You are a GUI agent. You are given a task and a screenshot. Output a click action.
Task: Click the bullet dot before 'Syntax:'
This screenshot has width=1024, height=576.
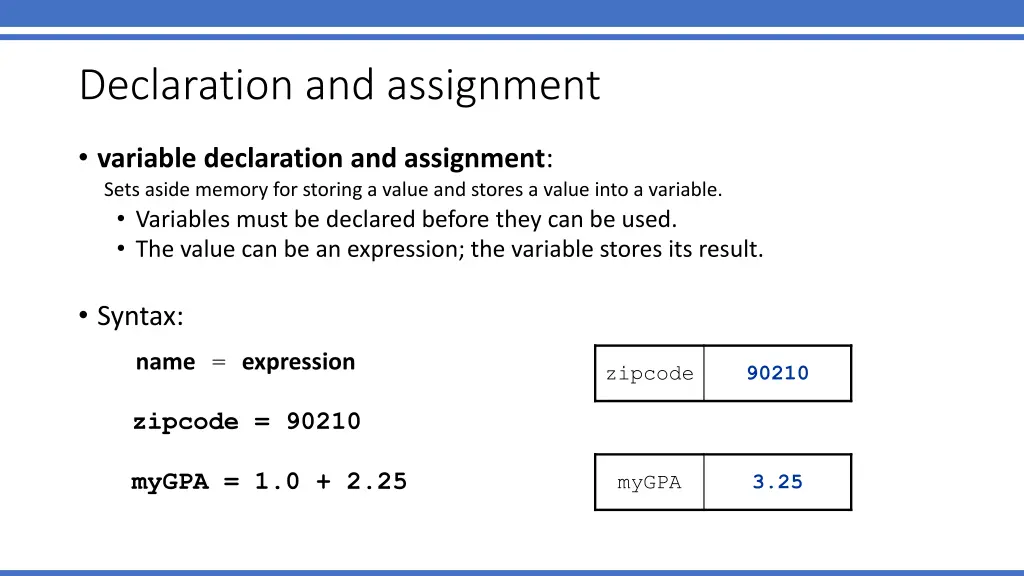click(x=83, y=316)
